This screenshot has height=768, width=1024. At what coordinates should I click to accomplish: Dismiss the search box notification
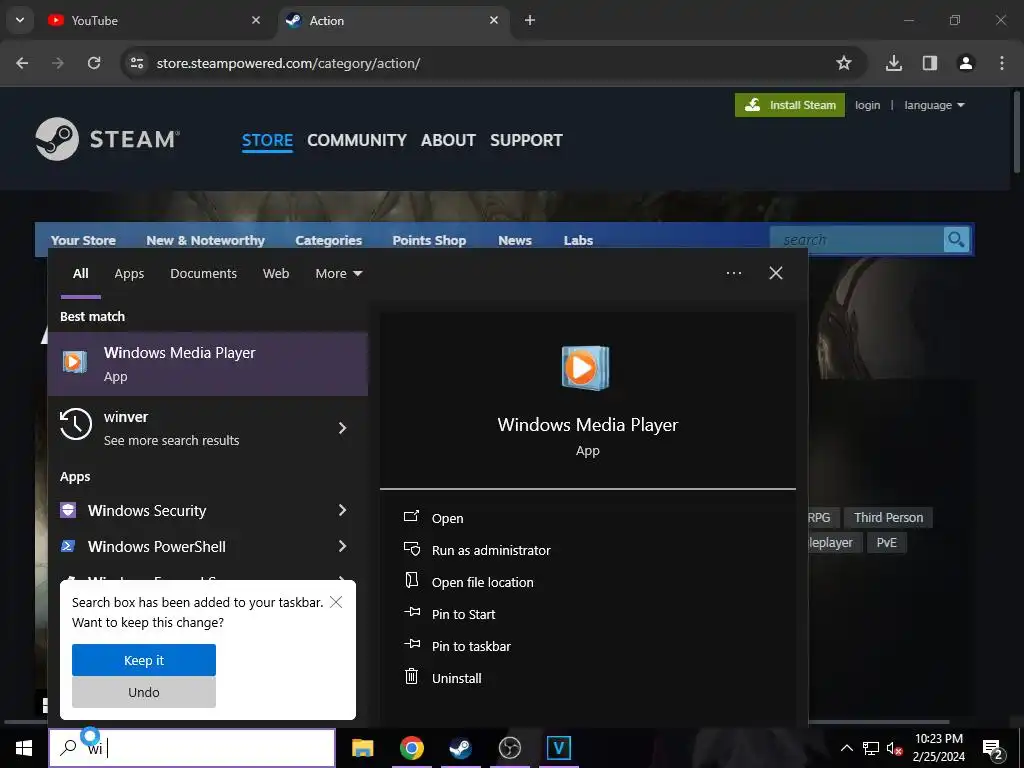[336, 602]
